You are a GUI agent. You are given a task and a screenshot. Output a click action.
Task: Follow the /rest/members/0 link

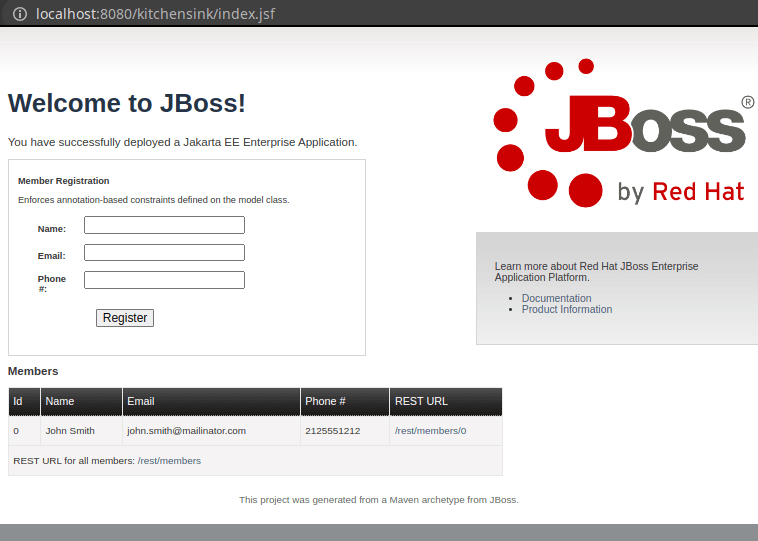pos(430,431)
